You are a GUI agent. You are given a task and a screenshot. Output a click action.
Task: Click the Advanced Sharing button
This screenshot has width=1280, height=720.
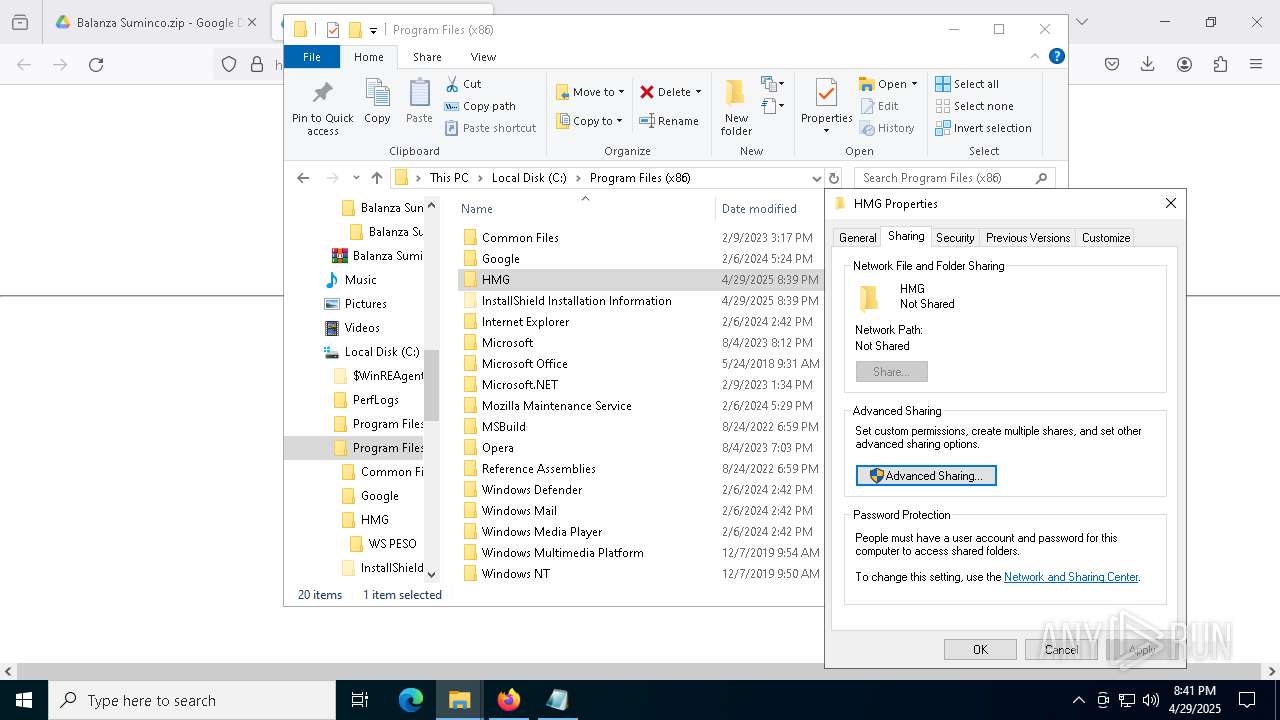tap(926, 476)
